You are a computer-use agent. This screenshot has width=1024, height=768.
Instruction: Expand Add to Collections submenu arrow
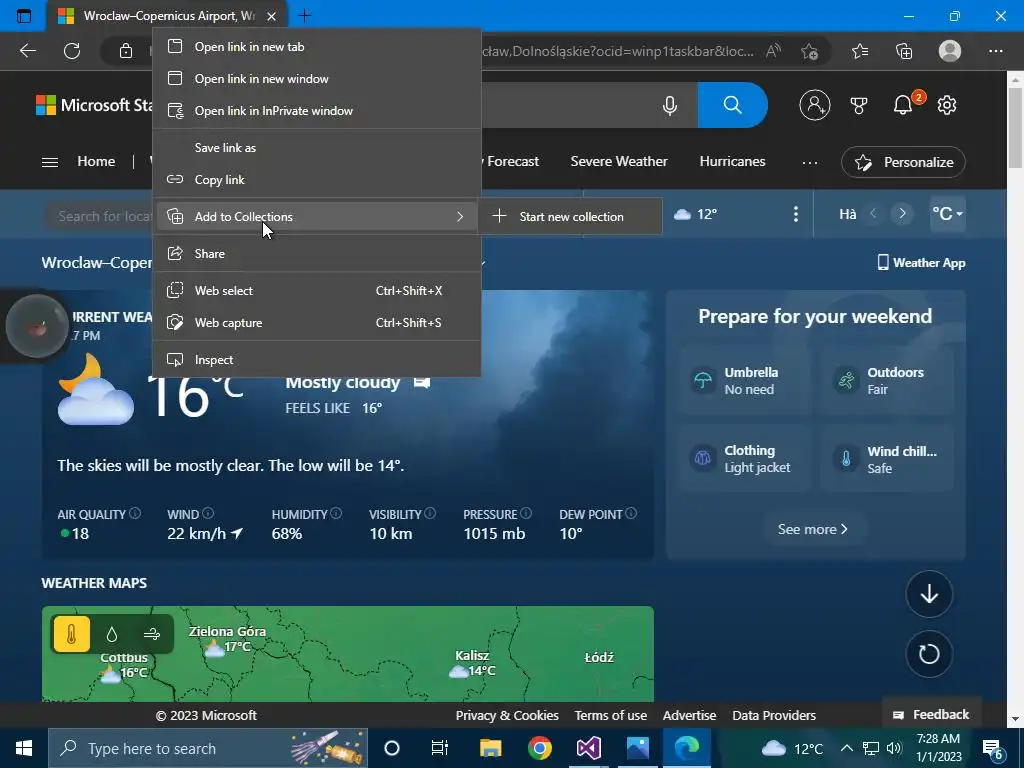pyautogui.click(x=460, y=217)
